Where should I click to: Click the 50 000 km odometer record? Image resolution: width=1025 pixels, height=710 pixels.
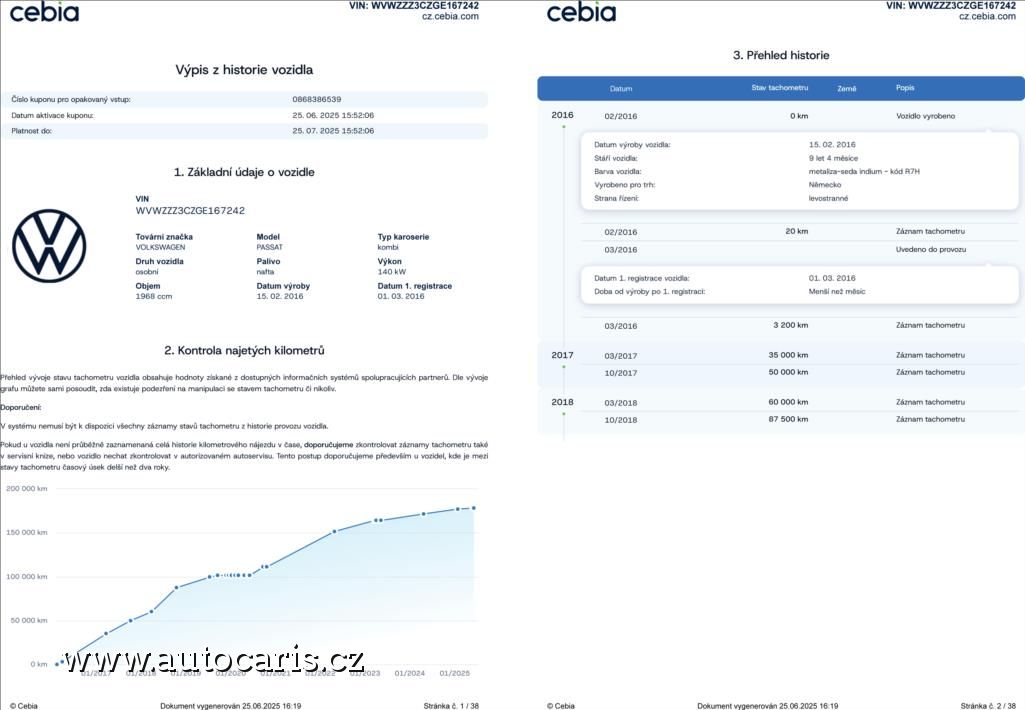[x=788, y=372]
